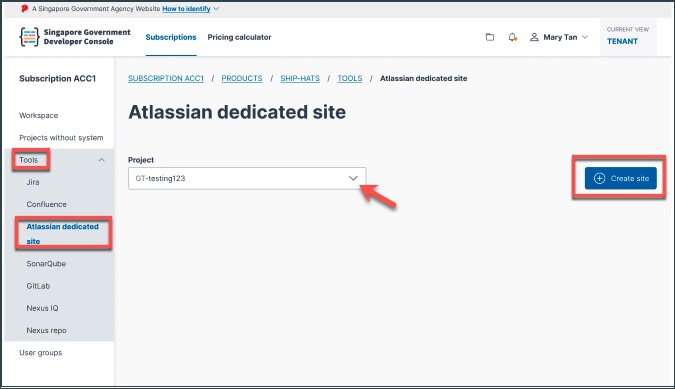Click the Atlassian dedicated site breadcrumb text
675x389 pixels.
point(424,78)
